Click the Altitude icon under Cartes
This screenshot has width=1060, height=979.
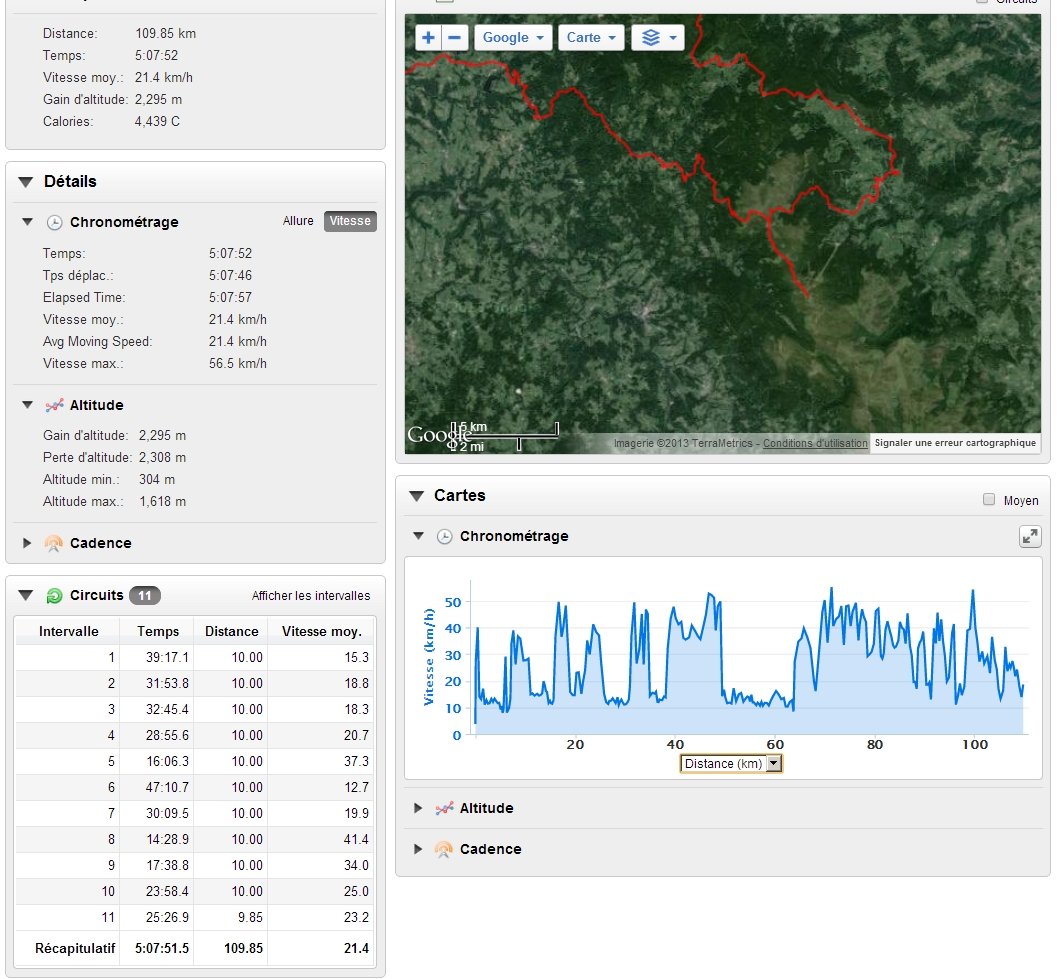[x=444, y=808]
